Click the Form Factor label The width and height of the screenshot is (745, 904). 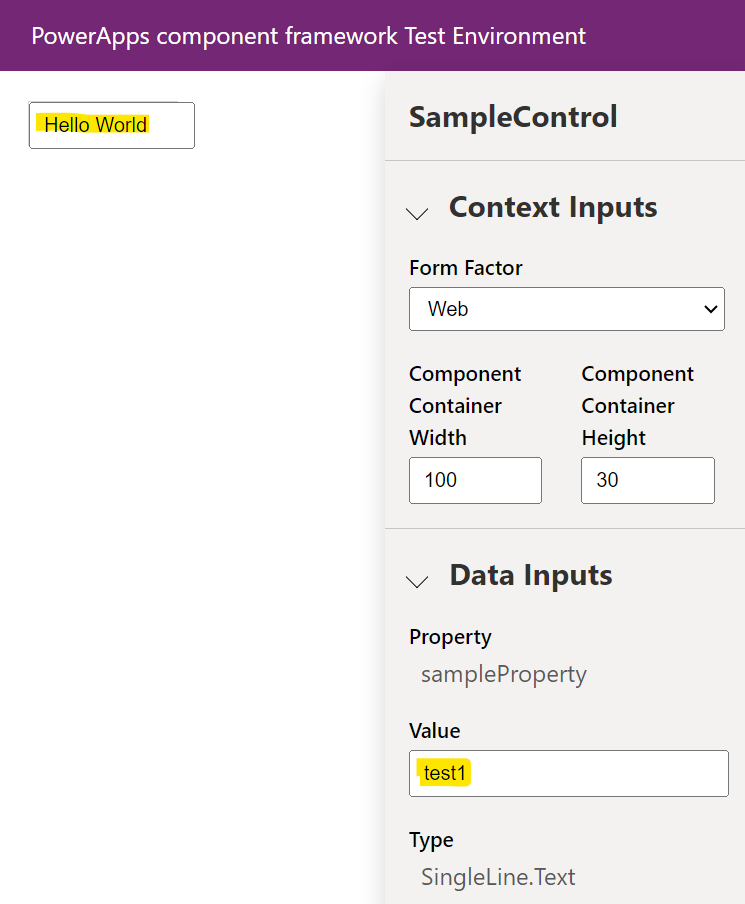pos(465,268)
